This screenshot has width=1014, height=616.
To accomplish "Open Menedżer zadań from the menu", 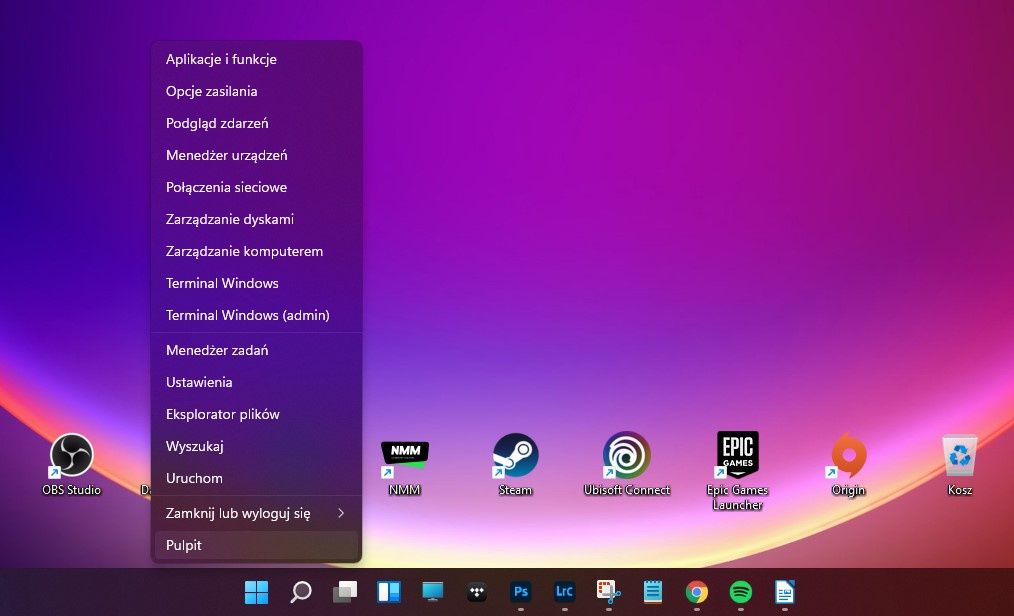I will (x=256, y=350).
